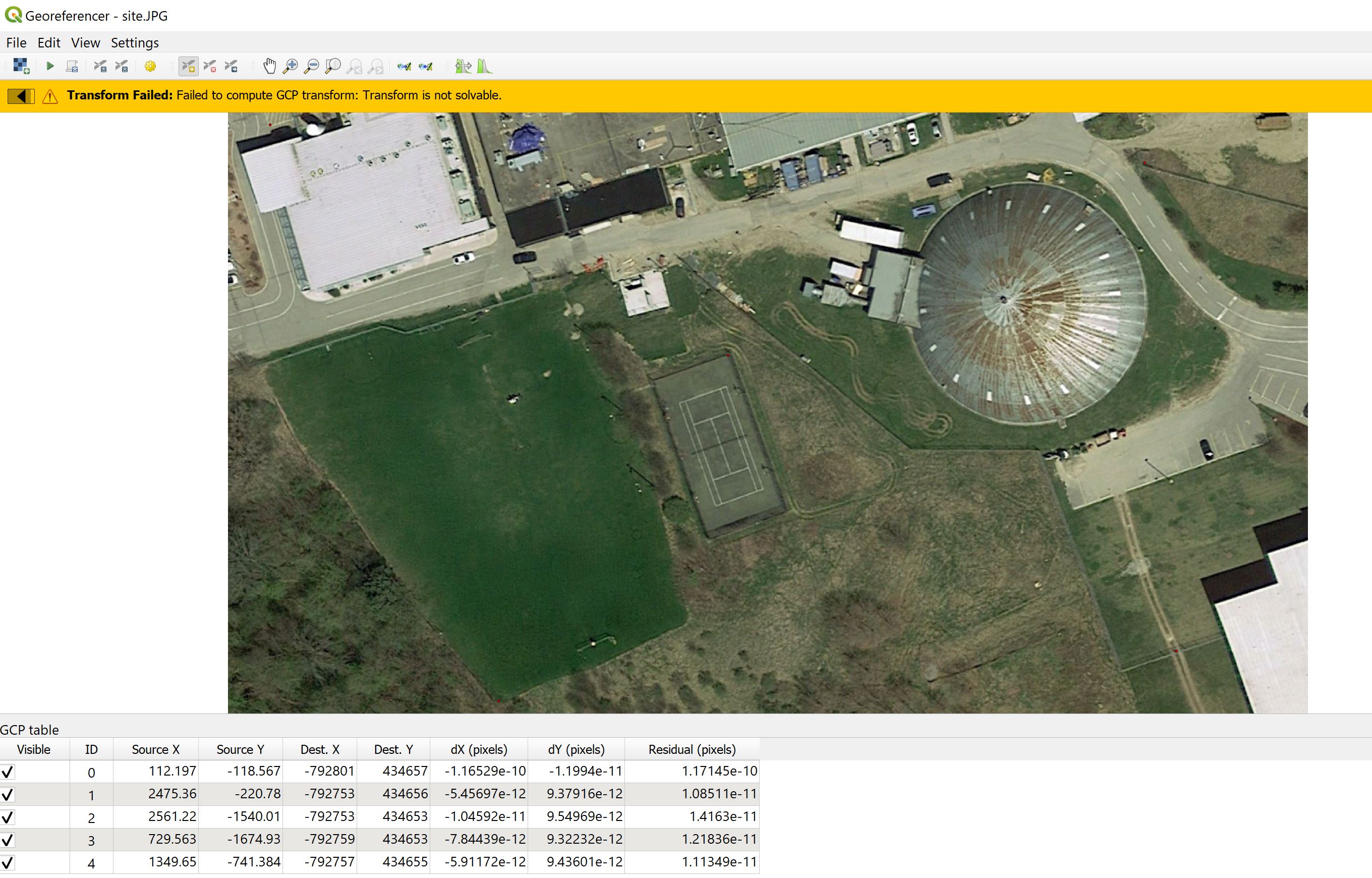
Task: Uncheck visibility for GCP ID 4
Action: click(8, 862)
